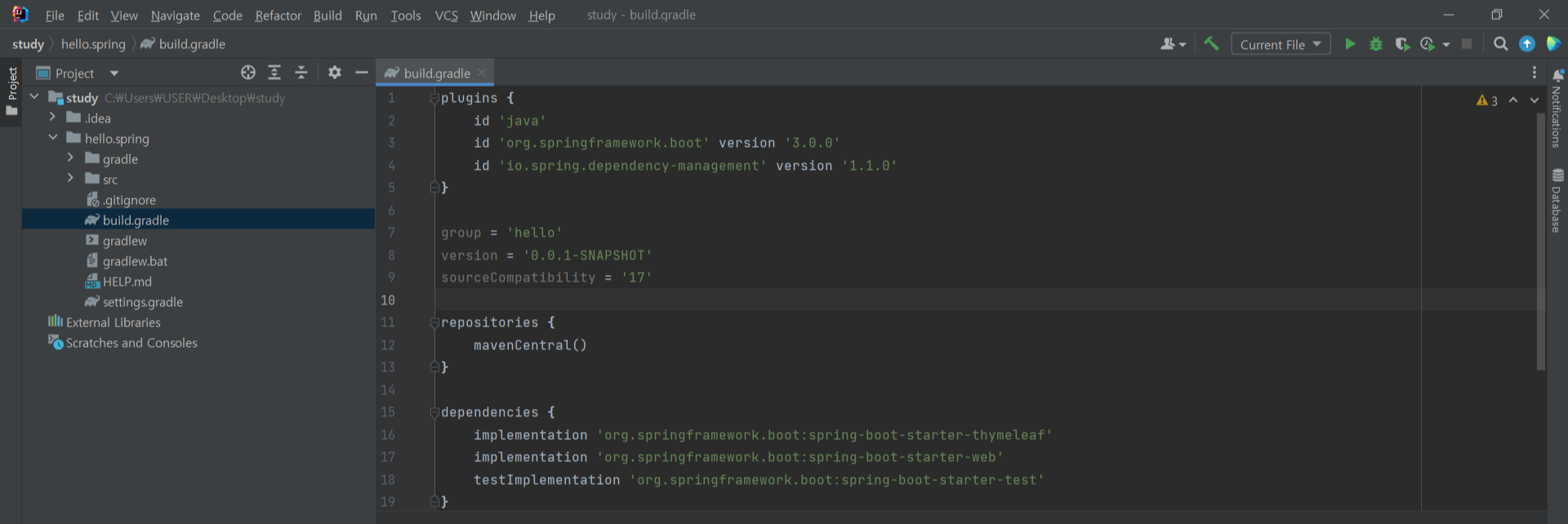Open the Refactor menu
This screenshot has width=1568, height=524.
pos(278,16)
